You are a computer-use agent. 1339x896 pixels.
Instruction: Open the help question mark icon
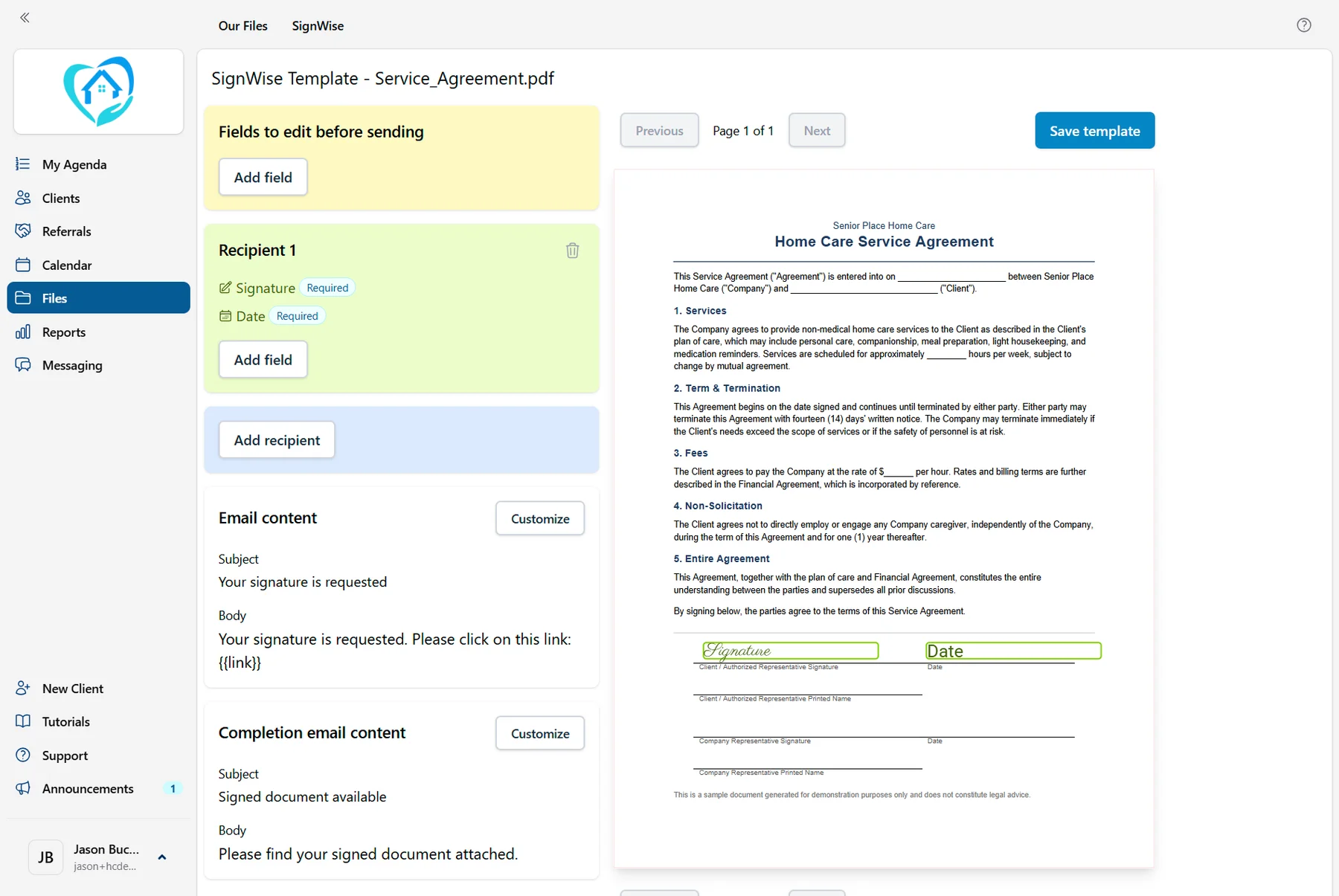[x=1303, y=25]
